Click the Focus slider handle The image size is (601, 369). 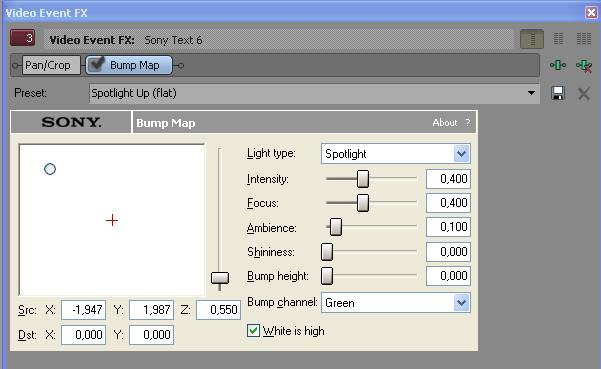pyautogui.click(x=363, y=203)
